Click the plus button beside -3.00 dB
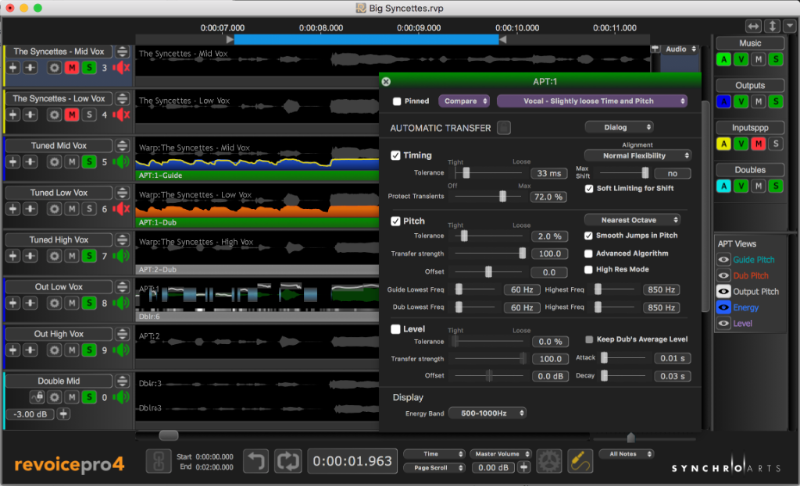Image resolution: width=800 pixels, height=486 pixels. point(63,414)
